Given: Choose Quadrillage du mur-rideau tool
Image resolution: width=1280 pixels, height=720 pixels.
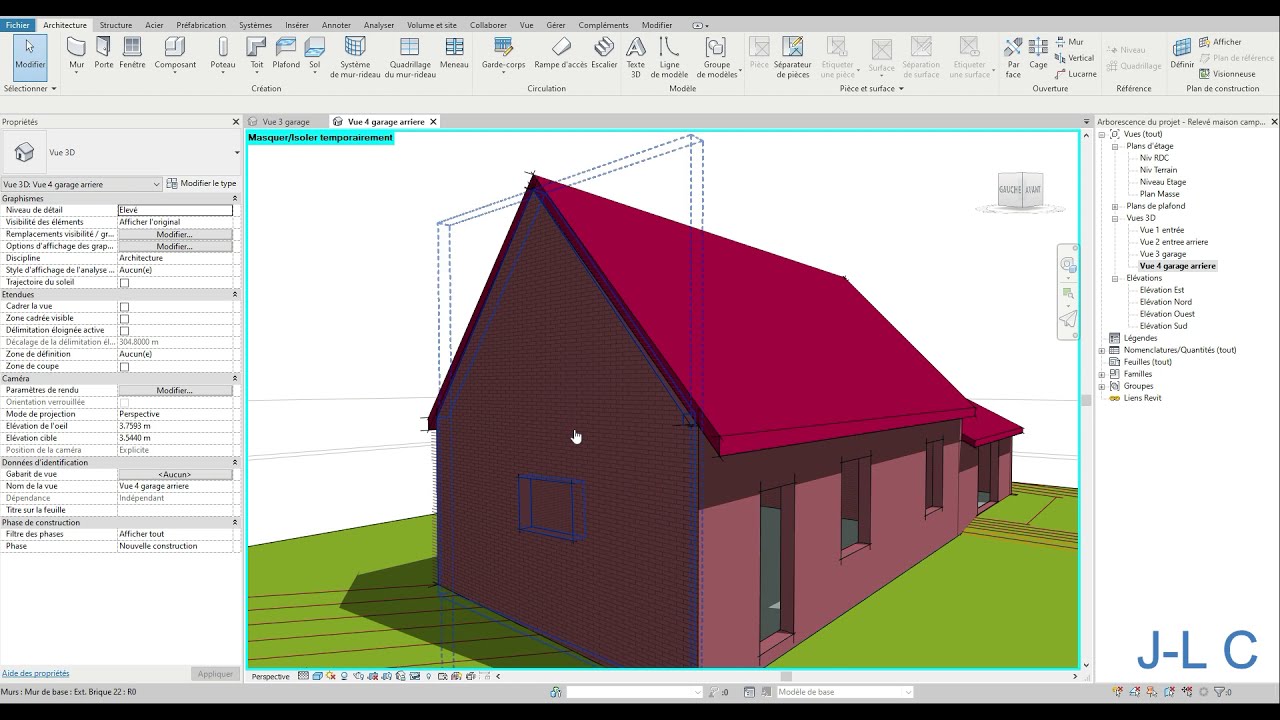Looking at the screenshot, I should click(x=410, y=58).
